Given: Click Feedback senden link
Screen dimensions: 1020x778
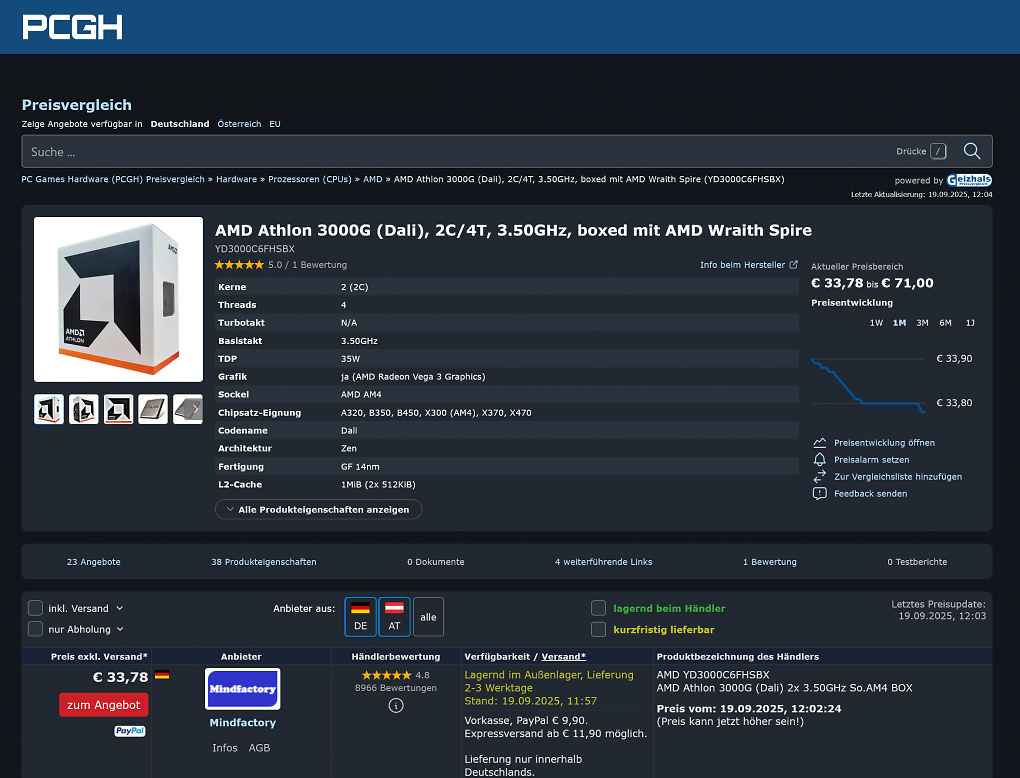Looking at the screenshot, I should pyautogui.click(x=870, y=494).
